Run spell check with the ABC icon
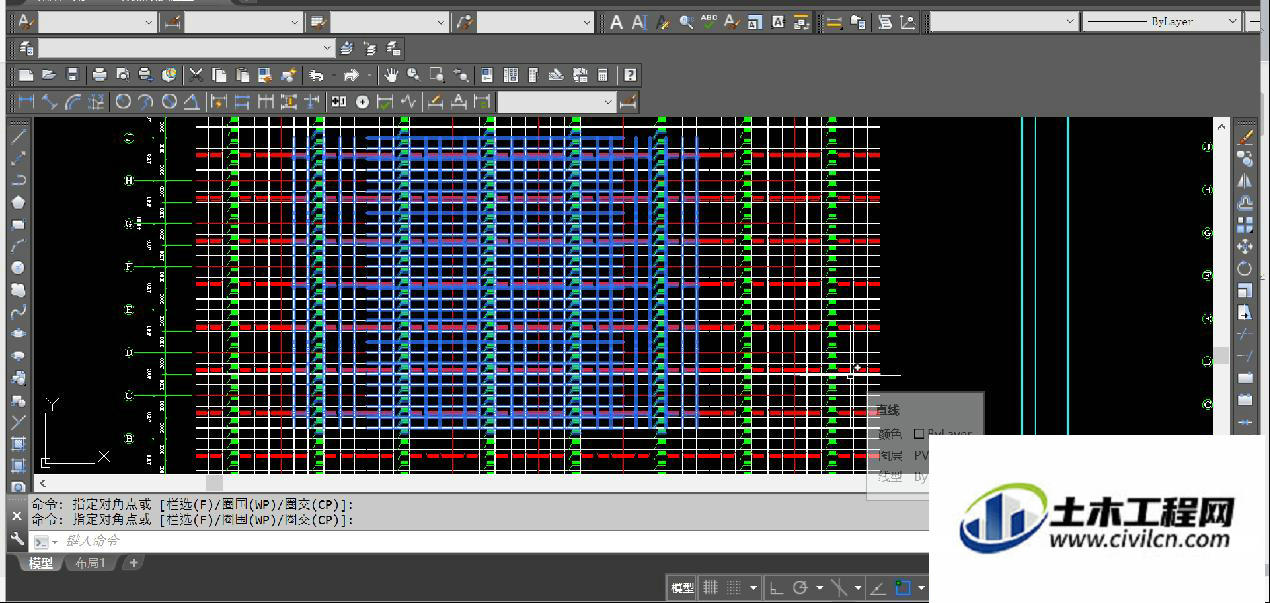The image size is (1270, 603). pos(709,22)
